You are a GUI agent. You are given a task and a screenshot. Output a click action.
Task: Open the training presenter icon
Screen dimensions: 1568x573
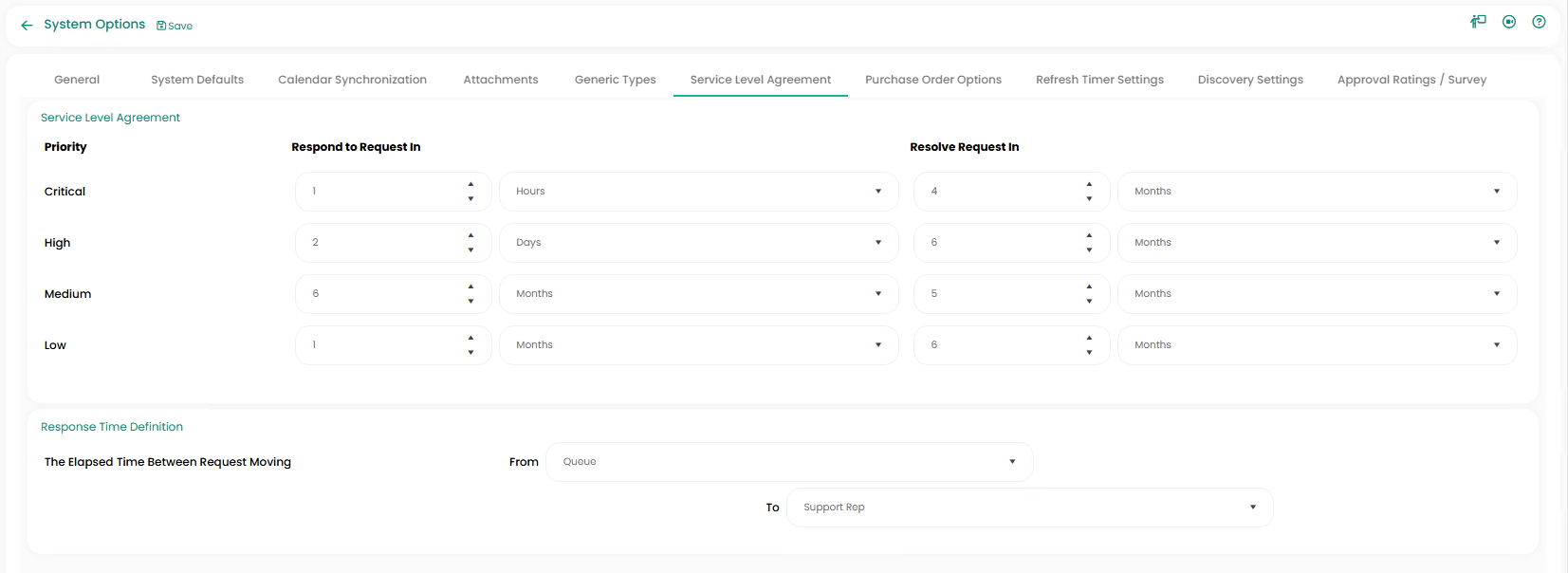[1478, 22]
